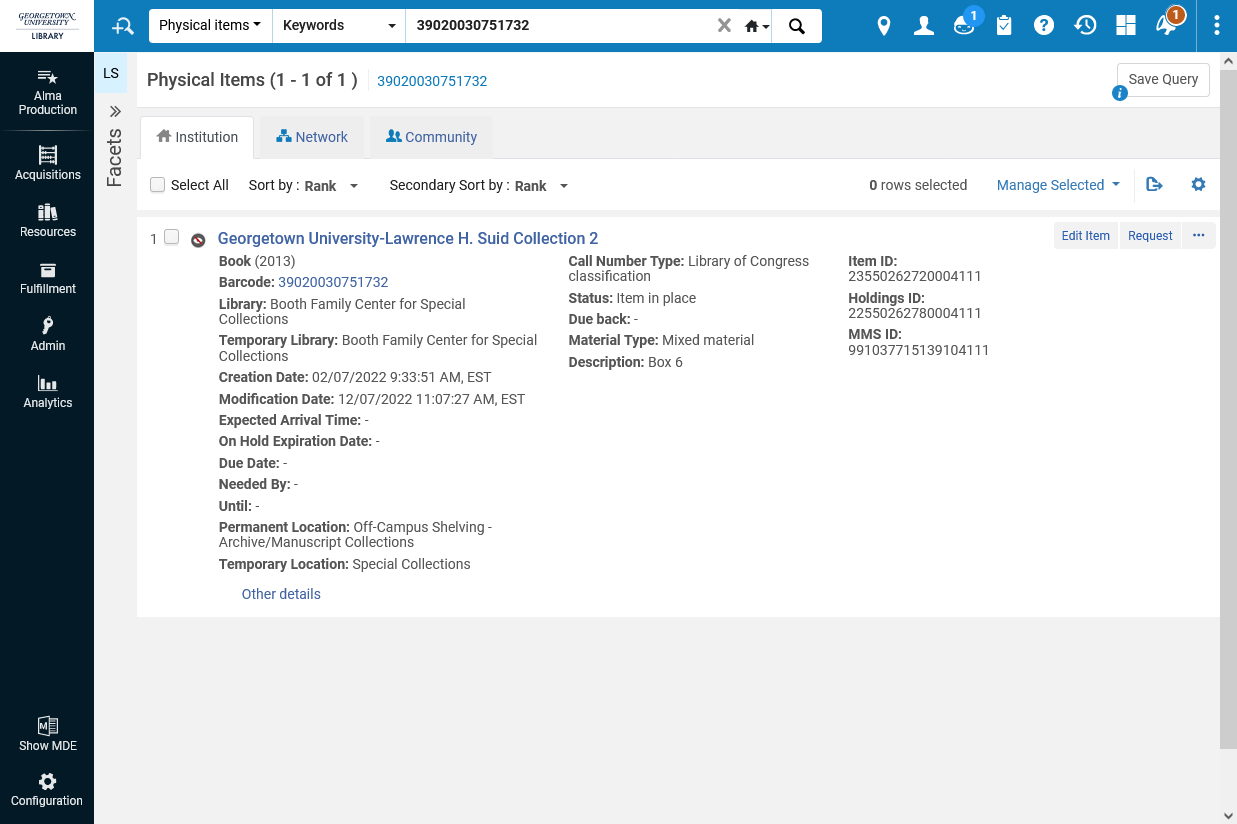Open Georgetown University-Lawrence H. Suid Collection 2 title
This screenshot has height=824, width=1237.
(408, 238)
